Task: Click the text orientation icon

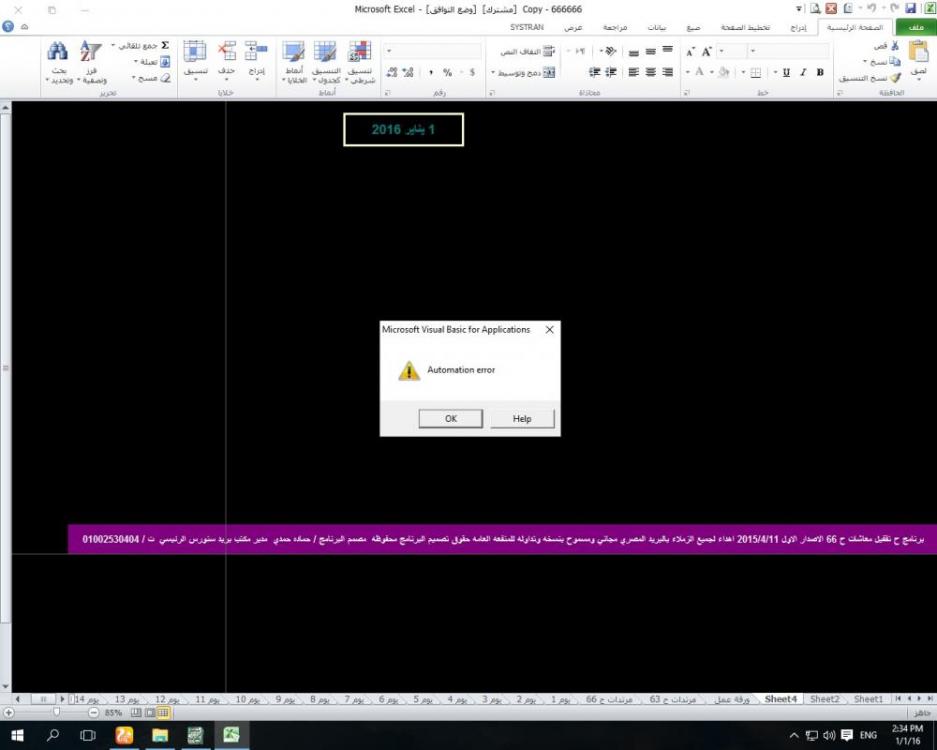Action: point(609,51)
